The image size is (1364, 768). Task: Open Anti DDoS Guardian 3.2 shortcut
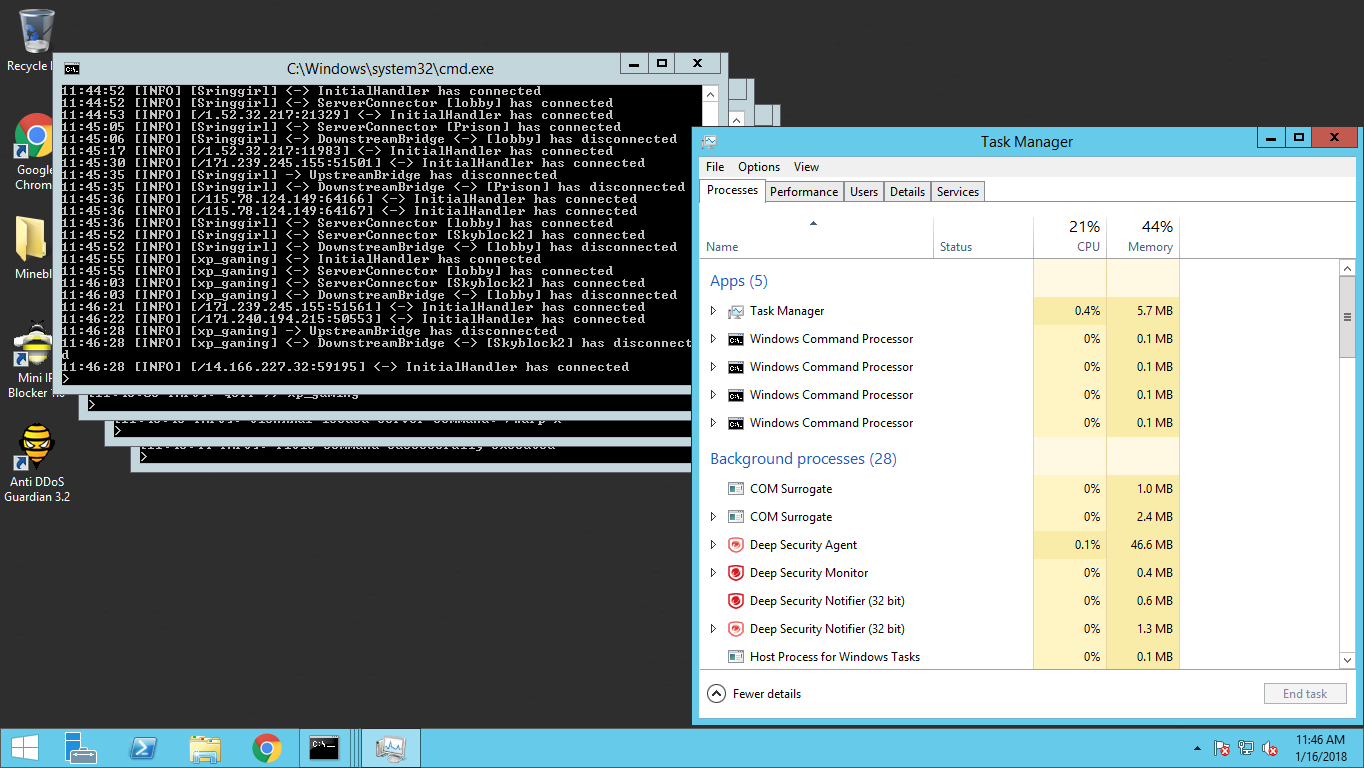[36, 448]
